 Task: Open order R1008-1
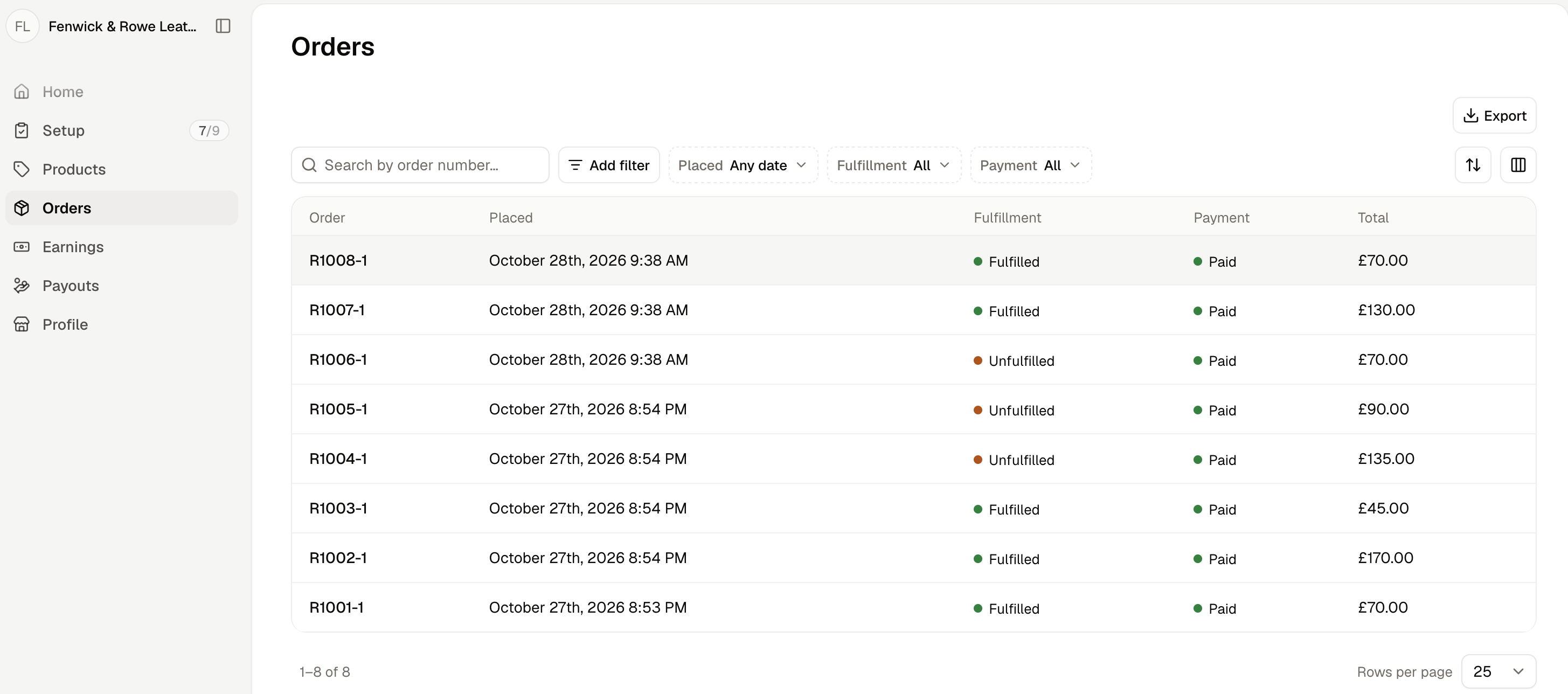(913, 261)
